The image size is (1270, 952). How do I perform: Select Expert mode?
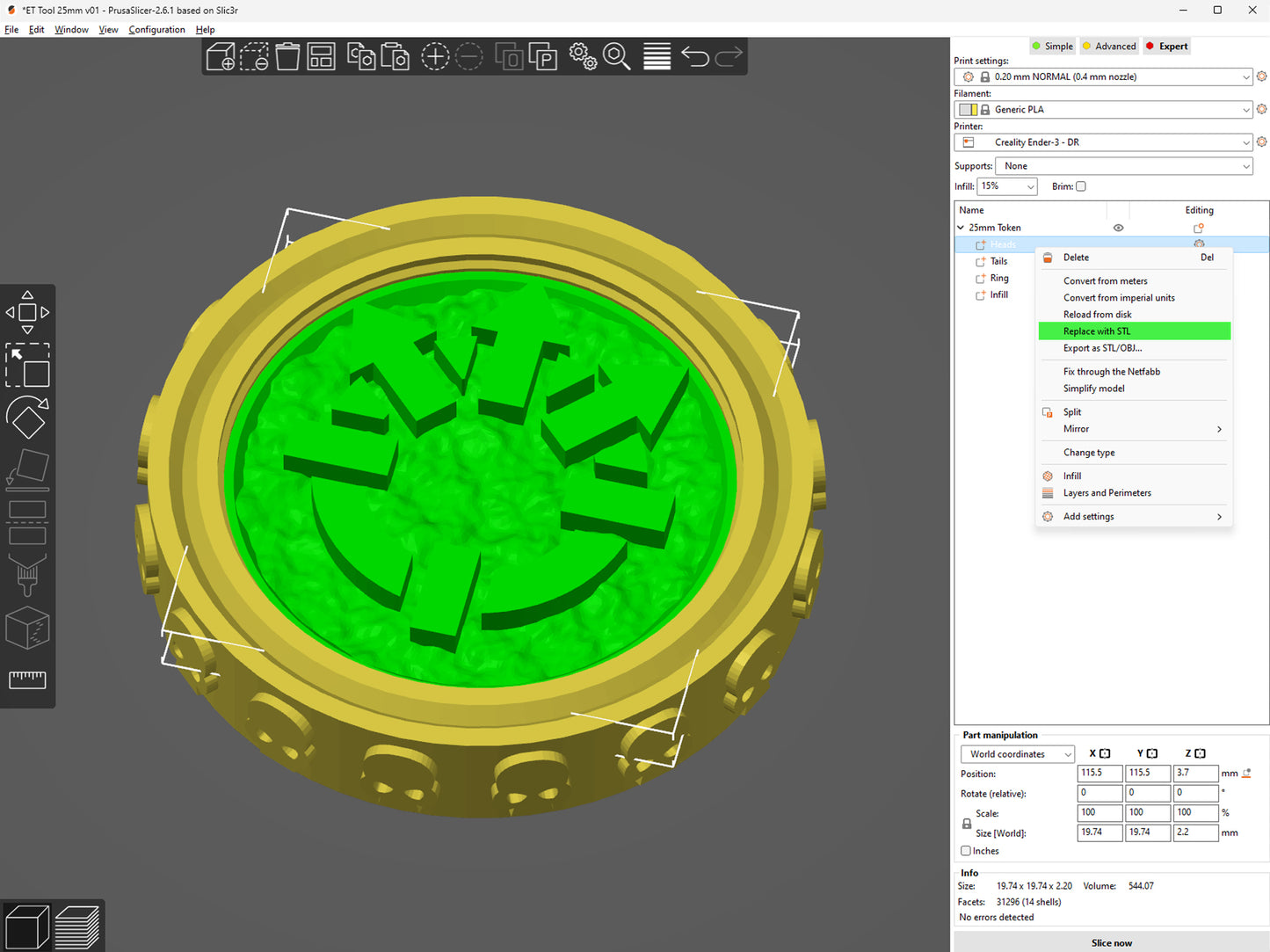[1166, 47]
